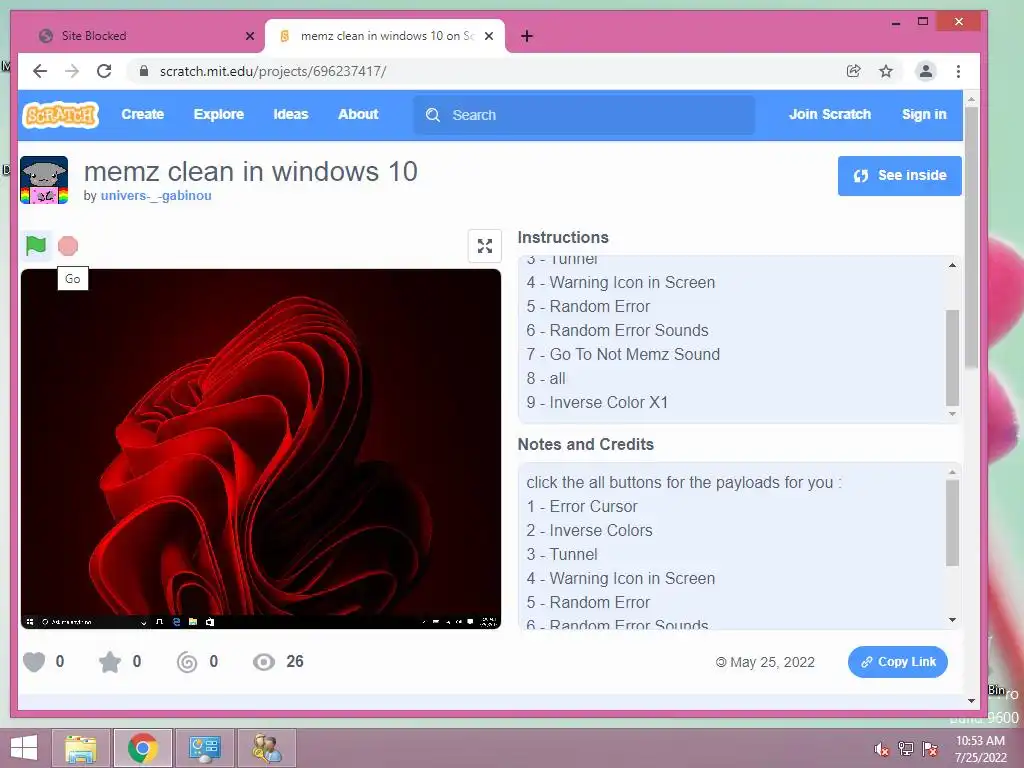Click the Action Center flag tray icon
The image size is (1024, 768).
(x=929, y=749)
